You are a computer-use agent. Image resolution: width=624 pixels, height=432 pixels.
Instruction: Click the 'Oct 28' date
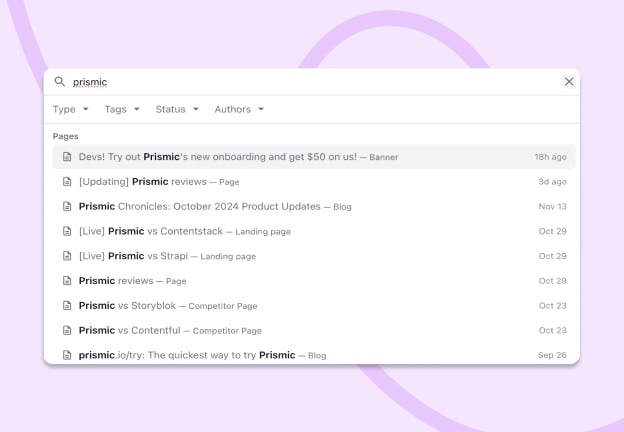(x=552, y=281)
